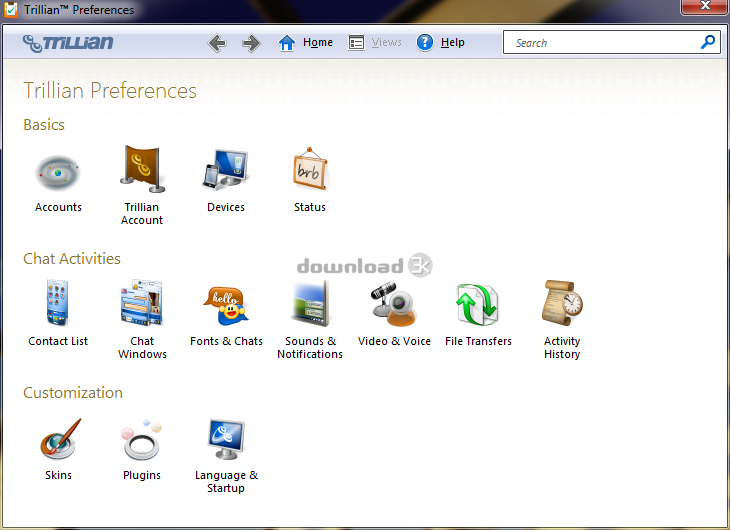The height and width of the screenshot is (530, 730).
Task: Click the "Sounds & Notifications" label
Action: (310, 348)
